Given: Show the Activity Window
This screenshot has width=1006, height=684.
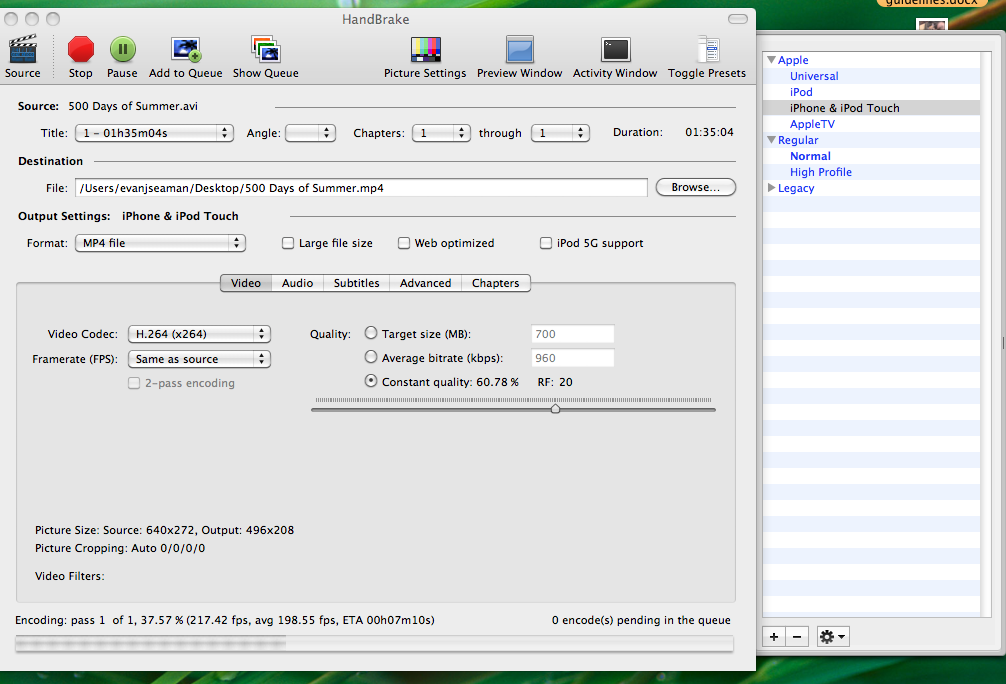Looking at the screenshot, I should (615, 49).
